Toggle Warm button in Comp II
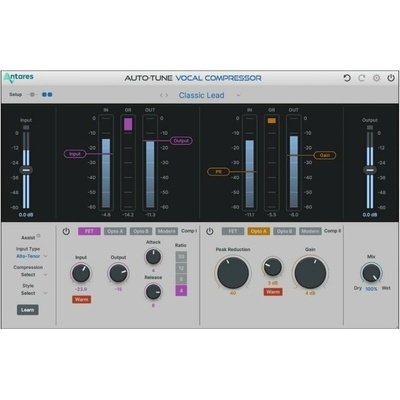 [273, 292]
